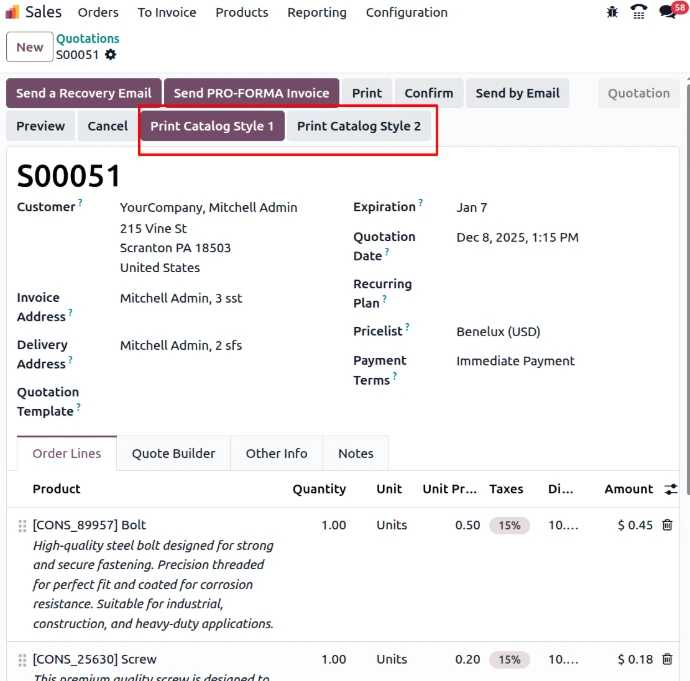Open the Reporting menu
This screenshot has height=681, width=690.
pyautogui.click(x=316, y=13)
